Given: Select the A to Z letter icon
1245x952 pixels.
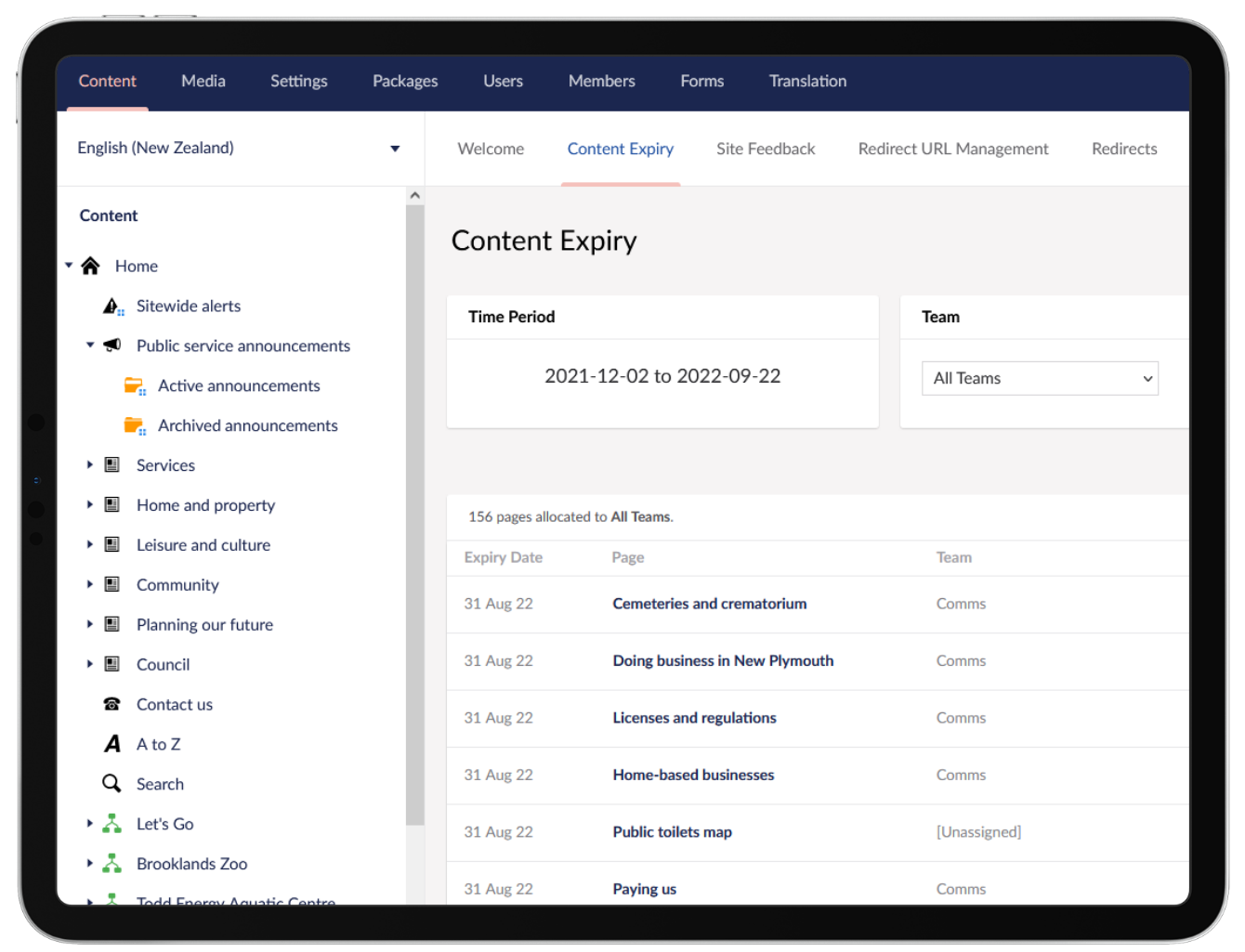Looking at the screenshot, I should [x=111, y=743].
